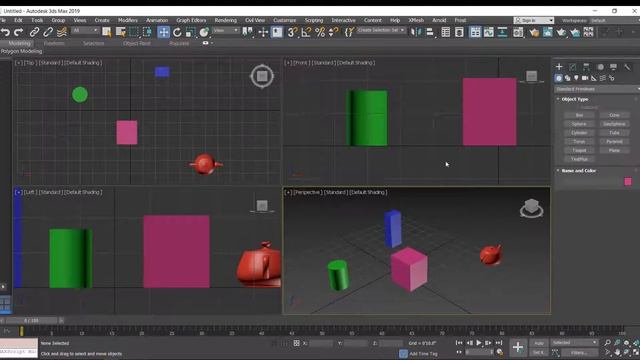Toggle the Auto Key button
This screenshot has width=640, height=360.
[x=539, y=343]
